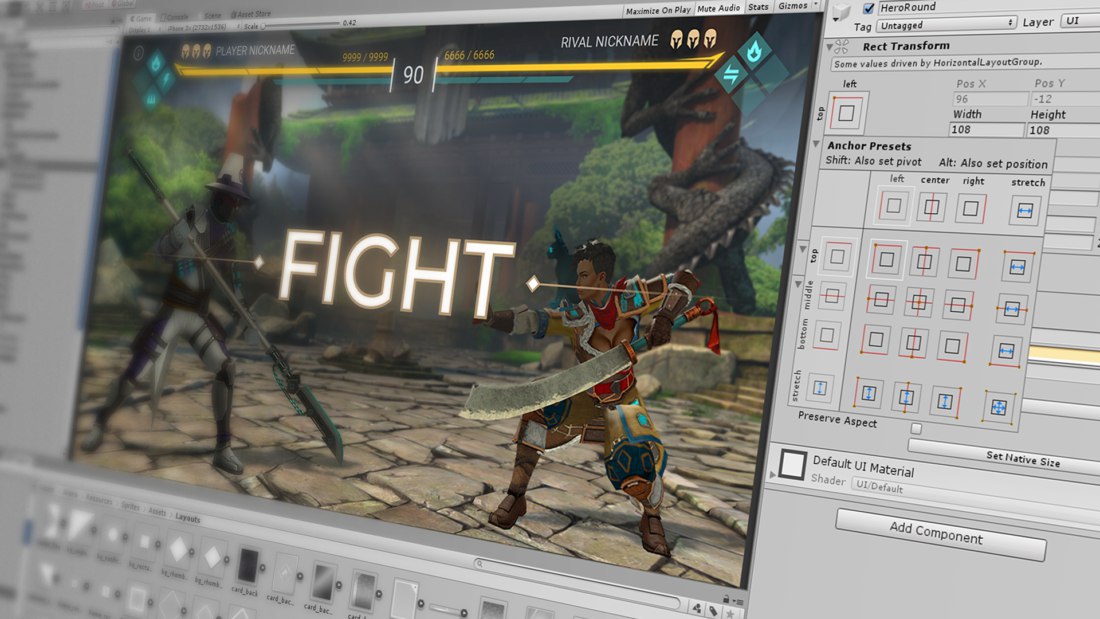Select the middle-left anchor preset
Image resolution: width=1100 pixels, height=619 pixels.
pos(881,300)
